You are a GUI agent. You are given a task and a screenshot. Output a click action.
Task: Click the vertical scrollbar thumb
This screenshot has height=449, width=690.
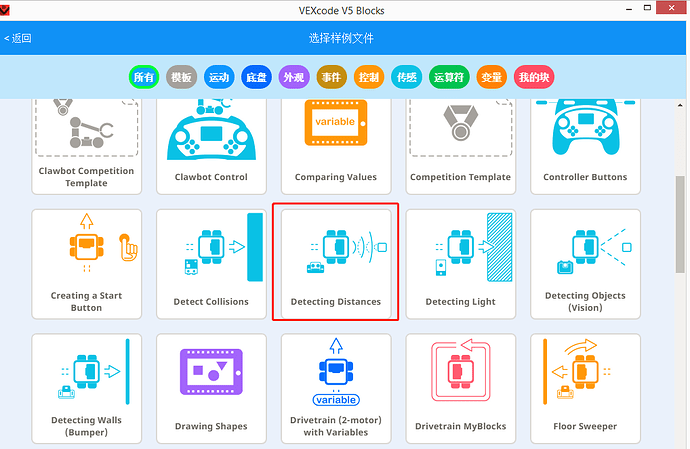click(x=680, y=224)
